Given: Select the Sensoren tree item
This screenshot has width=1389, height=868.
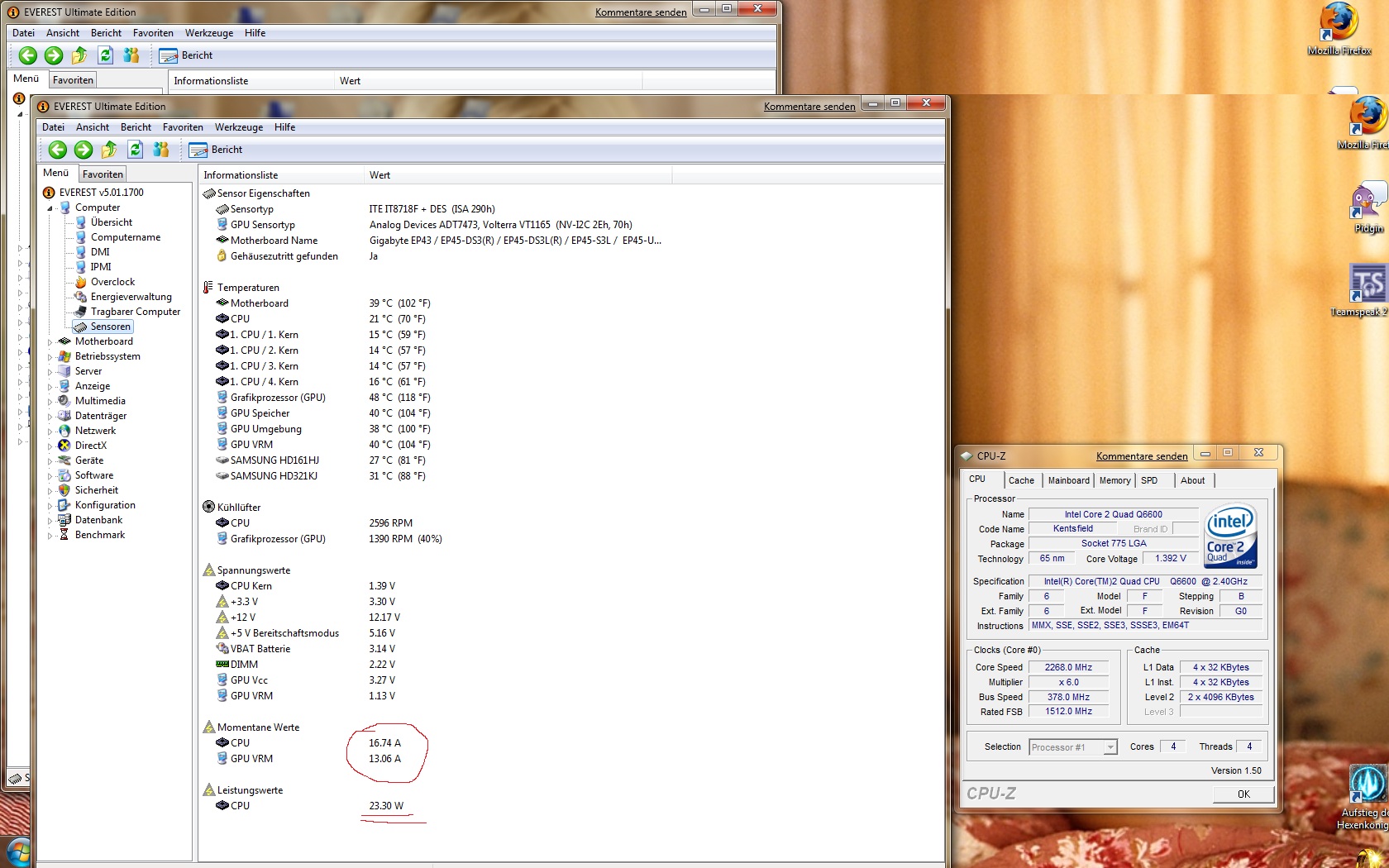Looking at the screenshot, I should 103,327.
